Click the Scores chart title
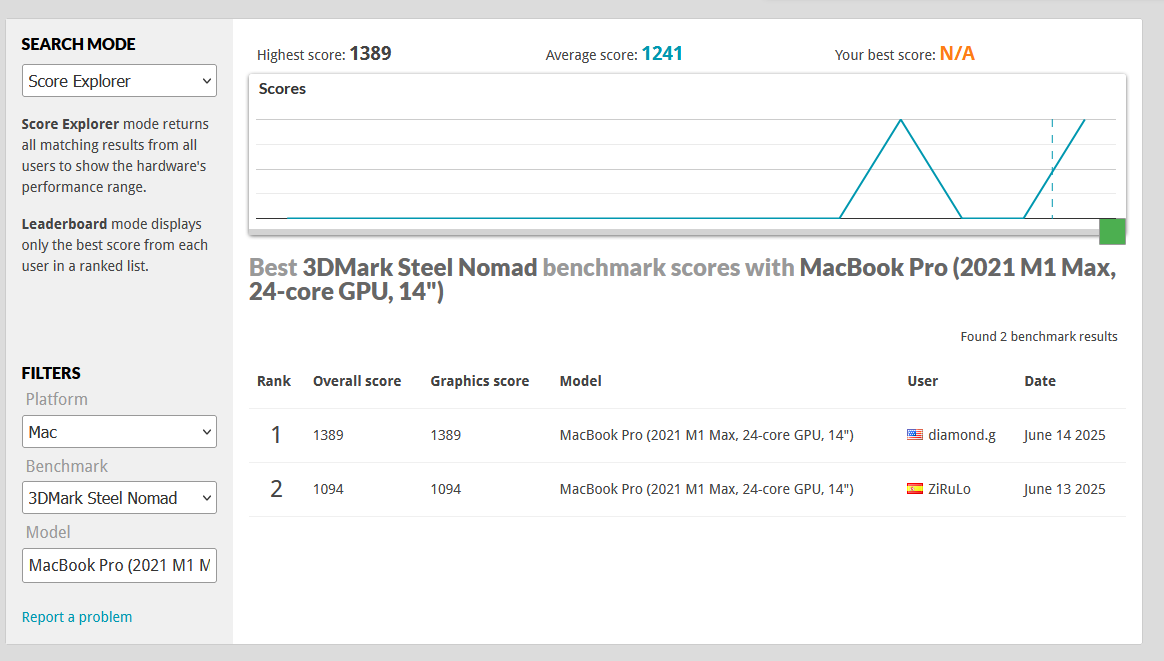Viewport: 1164px width, 661px height. (282, 88)
